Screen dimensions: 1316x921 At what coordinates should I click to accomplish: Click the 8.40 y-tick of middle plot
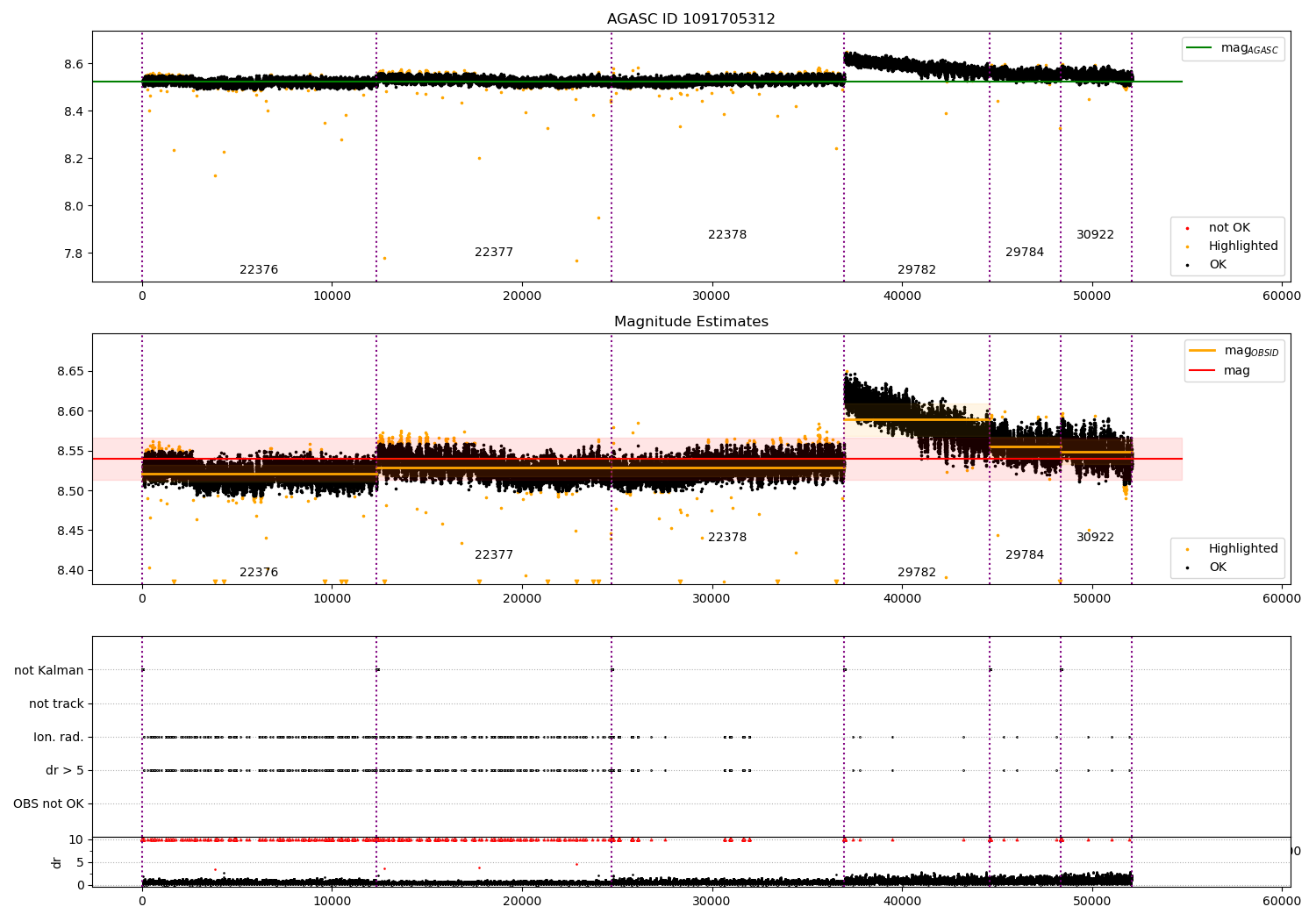pyautogui.click(x=70, y=571)
